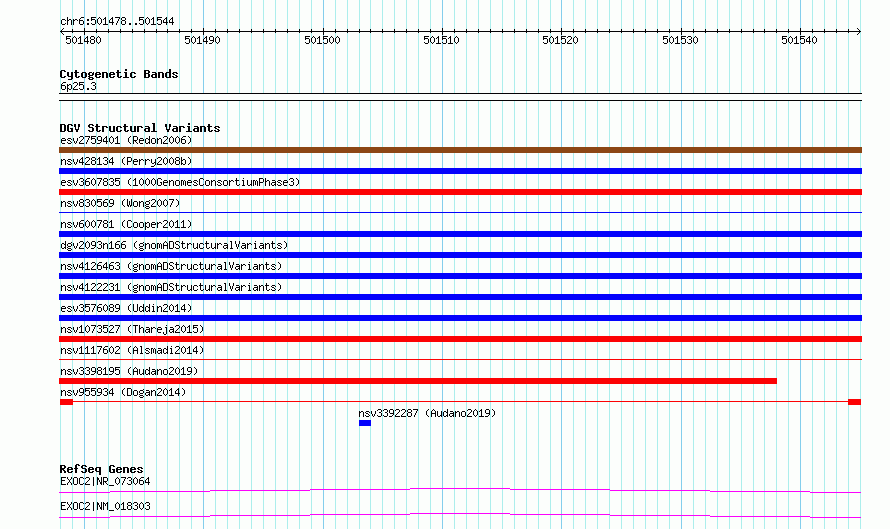This screenshot has width=890, height=529.
Task: Click the Cytogenetic Bands track title
Action: (x=119, y=74)
